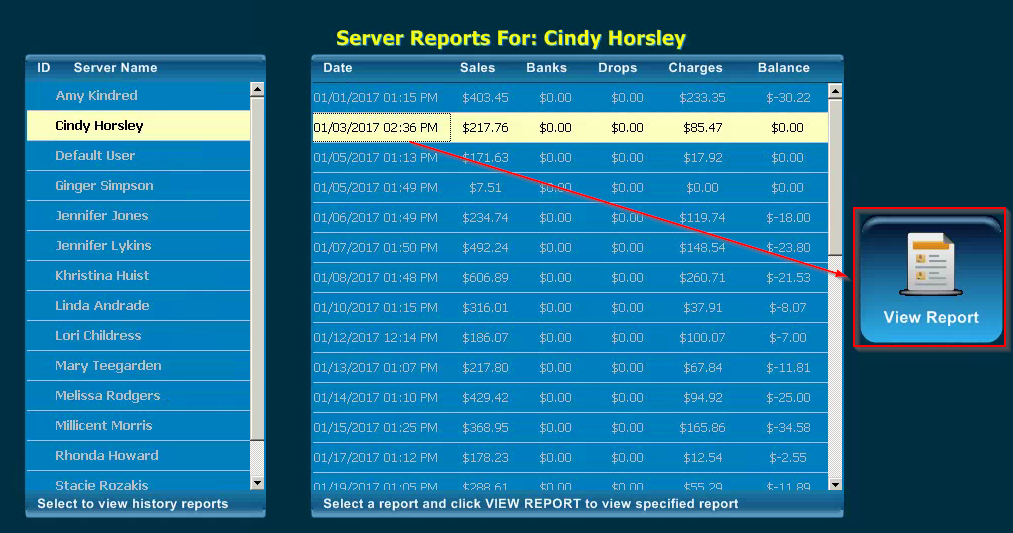
Task: Click the Sales column header
Action: (x=477, y=68)
